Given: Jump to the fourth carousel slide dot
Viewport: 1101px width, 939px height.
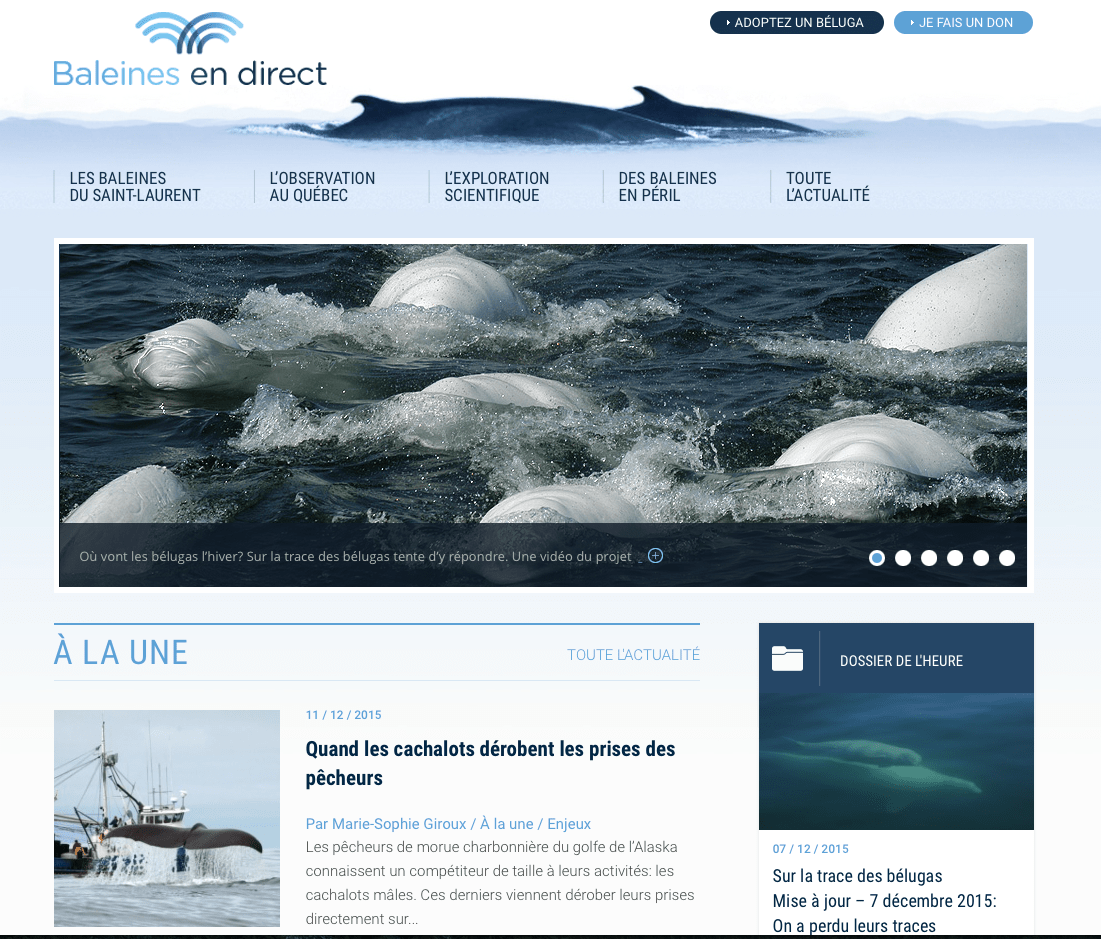Looking at the screenshot, I should [x=955, y=558].
